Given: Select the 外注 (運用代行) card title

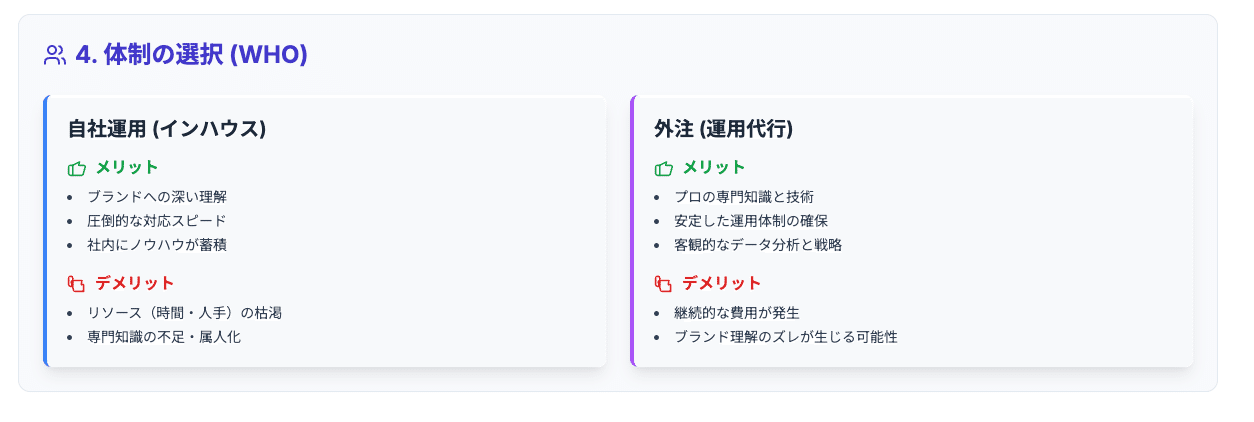Looking at the screenshot, I should click(723, 129).
